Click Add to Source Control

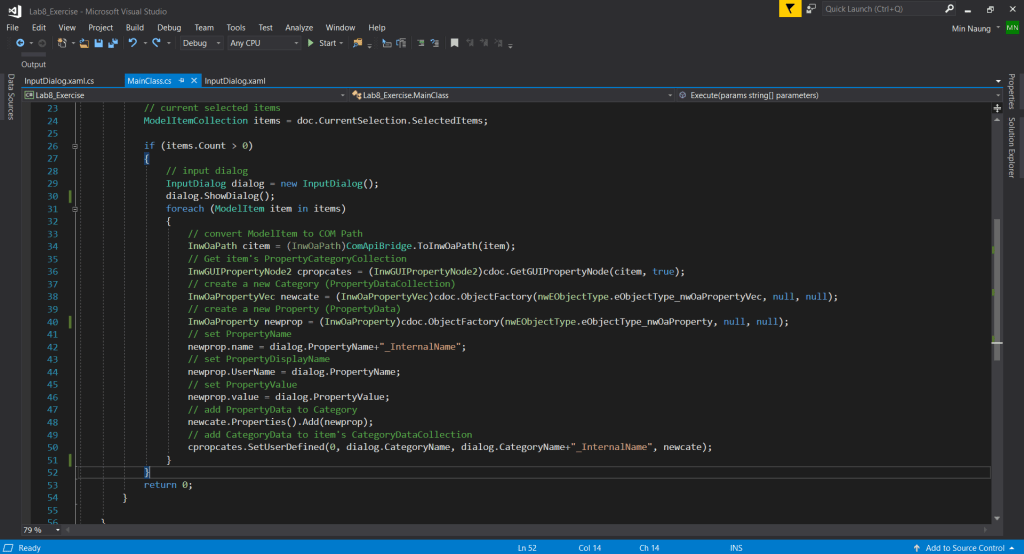coord(964,547)
